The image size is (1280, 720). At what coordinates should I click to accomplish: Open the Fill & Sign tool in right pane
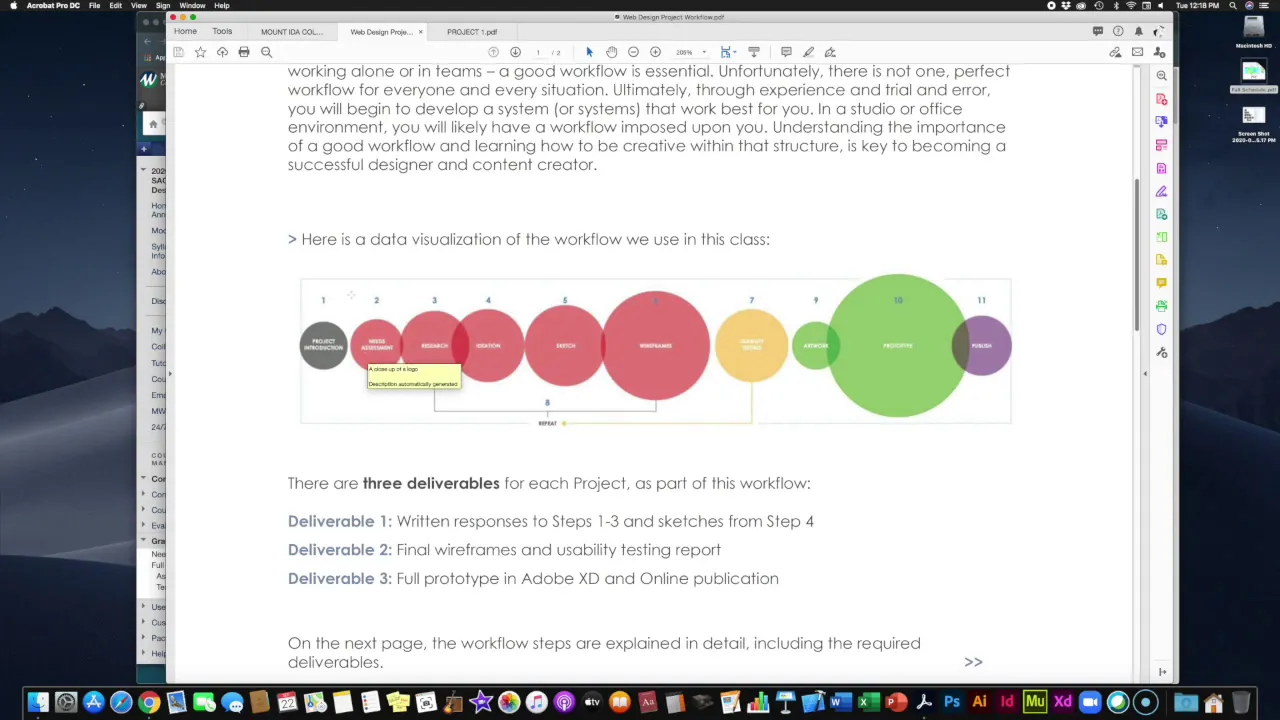[1161, 191]
